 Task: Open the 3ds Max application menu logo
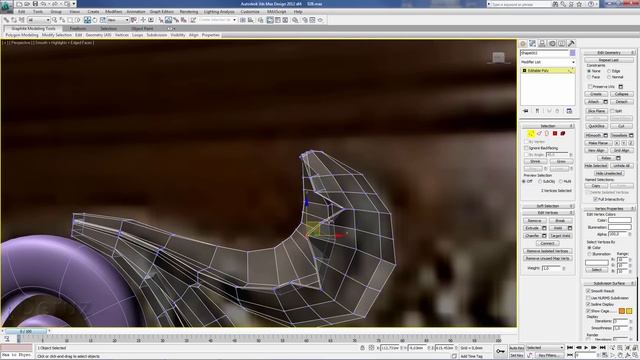(x=7, y=6)
